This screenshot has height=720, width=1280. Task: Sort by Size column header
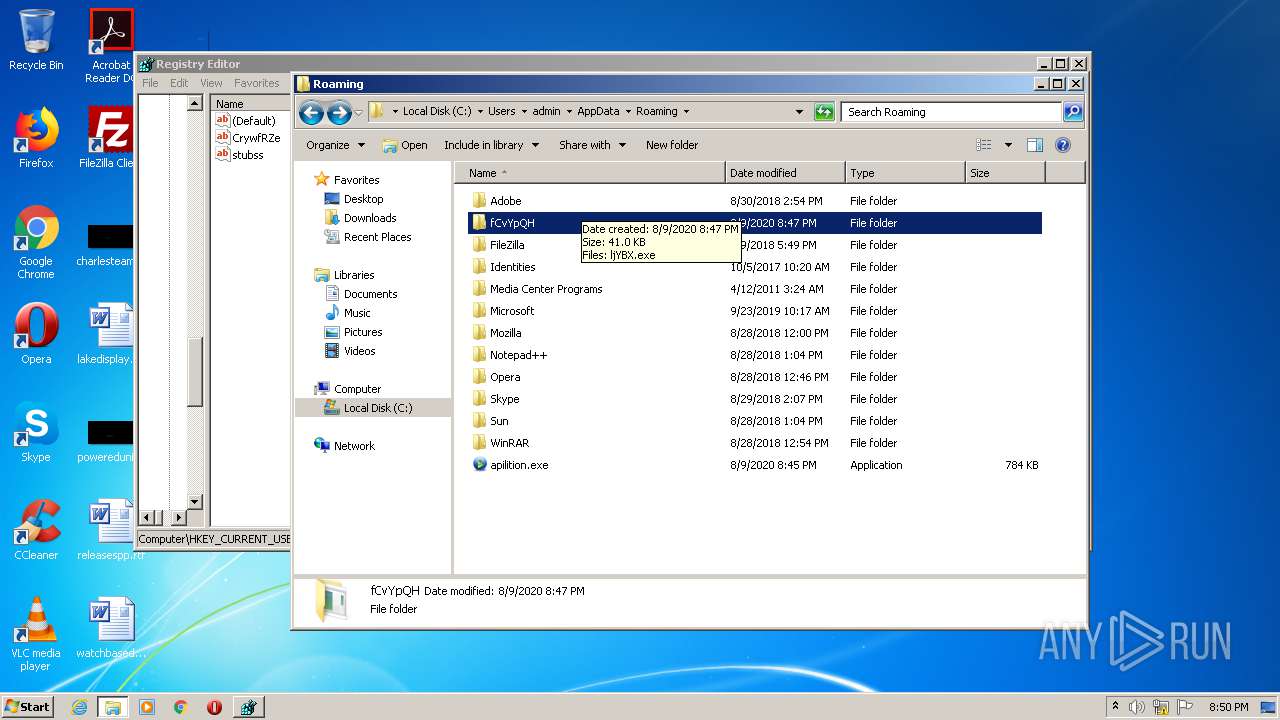tap(1005, 173)
